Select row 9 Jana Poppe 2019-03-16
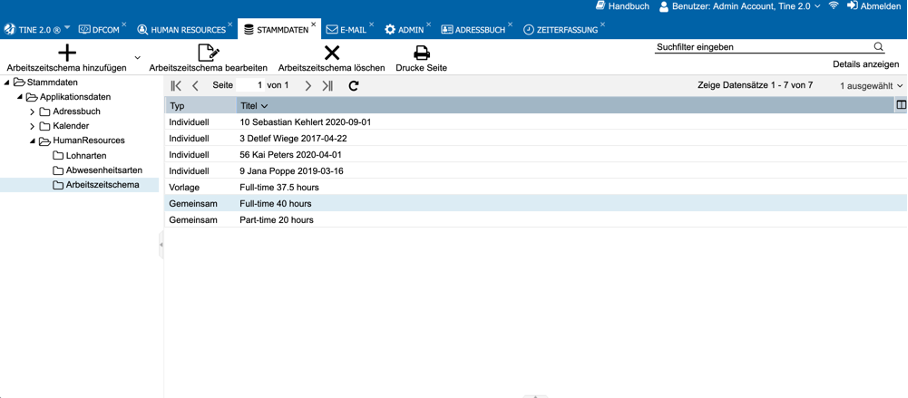 click(x=535, y=171)
